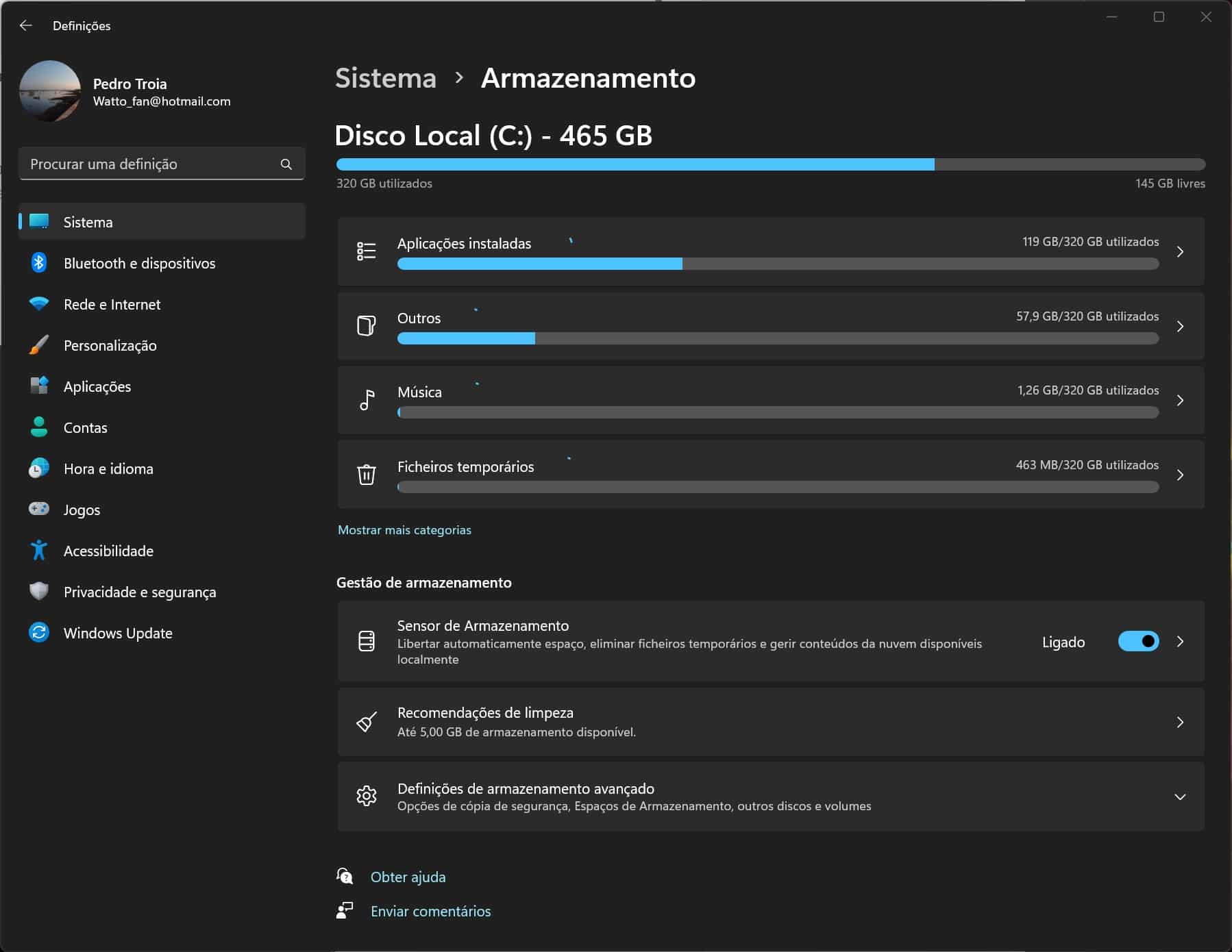Click the search magnifier icon
The height and width of the screenshot is (952, 1232).
click(x=286, y=164)
